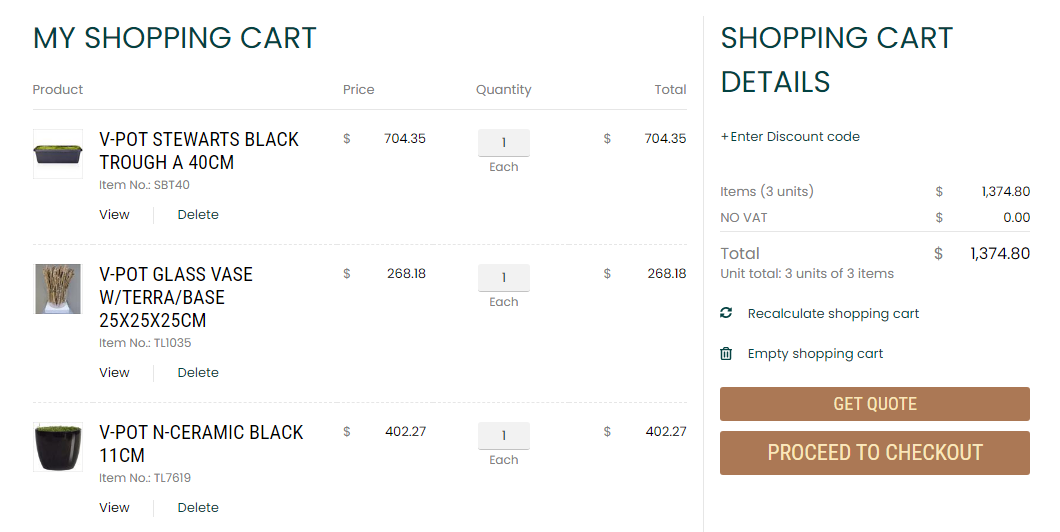Expand the Enter Discount code section
Image resolution: width=1060 pixels, height=532 pixels.
pos(790,137)
